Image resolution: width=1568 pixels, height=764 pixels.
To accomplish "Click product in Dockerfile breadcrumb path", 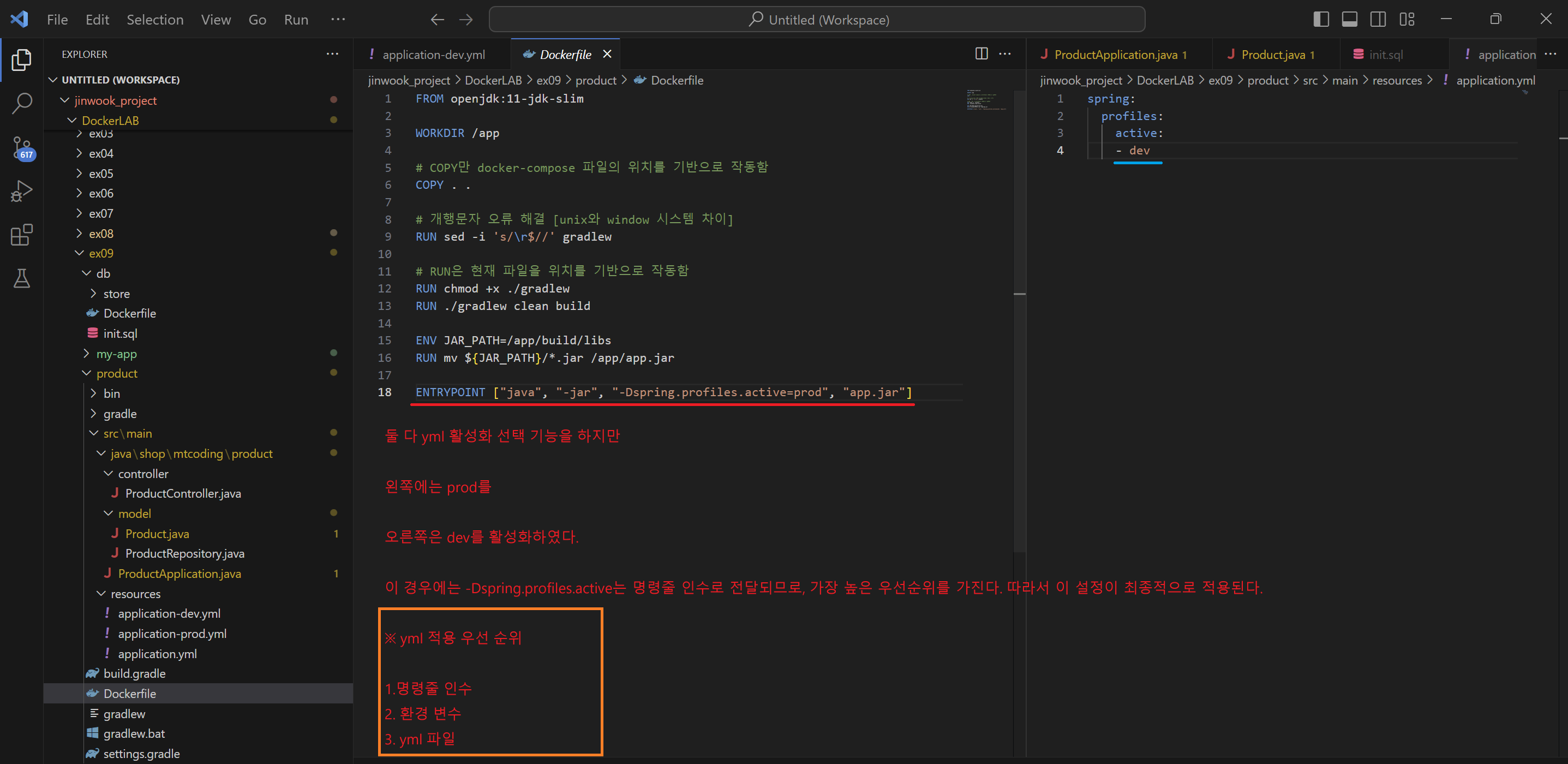I will (x=595, y=80).
